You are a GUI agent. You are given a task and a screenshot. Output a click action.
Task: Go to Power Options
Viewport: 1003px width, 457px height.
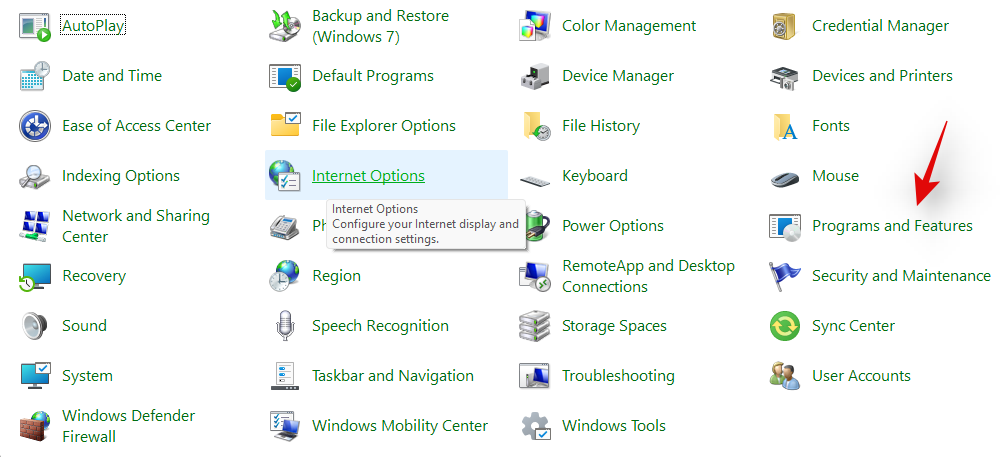point(613,226)
